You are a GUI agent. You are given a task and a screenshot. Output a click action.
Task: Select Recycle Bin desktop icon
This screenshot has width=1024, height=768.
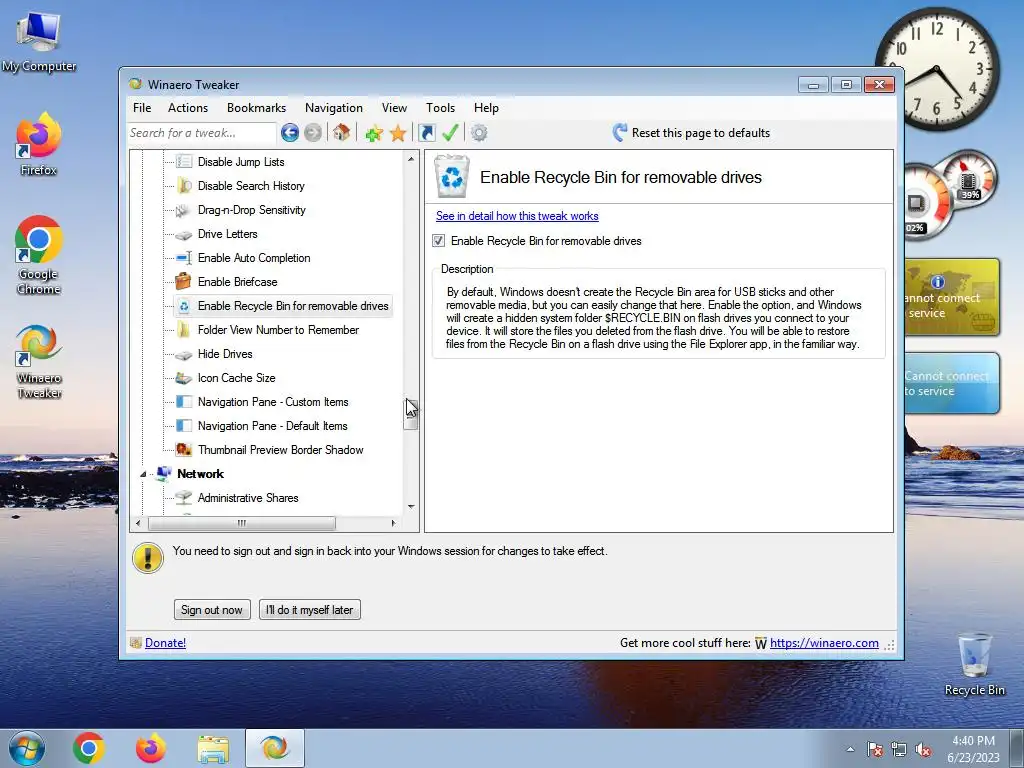click(974, 664)
